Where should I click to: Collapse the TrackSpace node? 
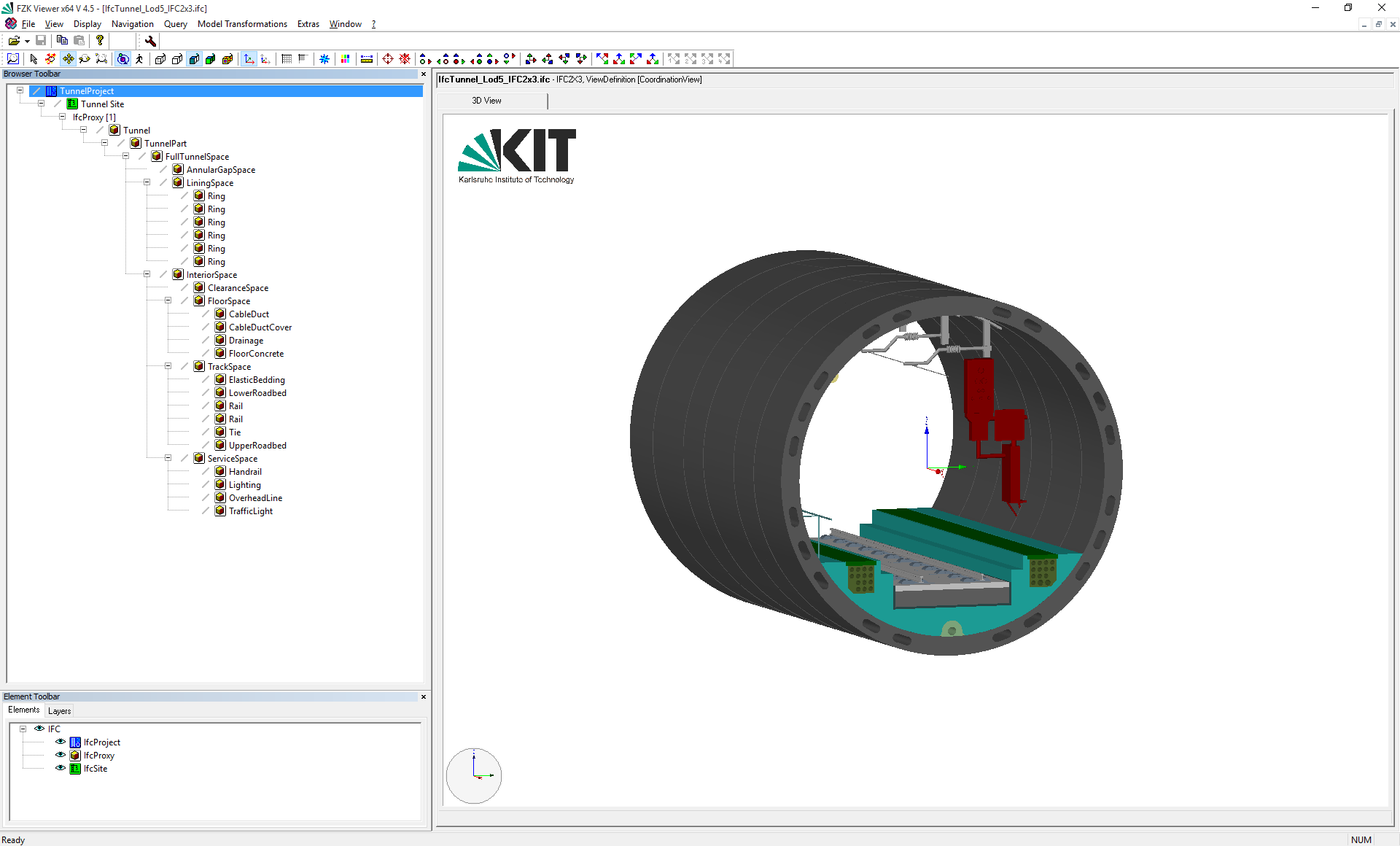168,366
